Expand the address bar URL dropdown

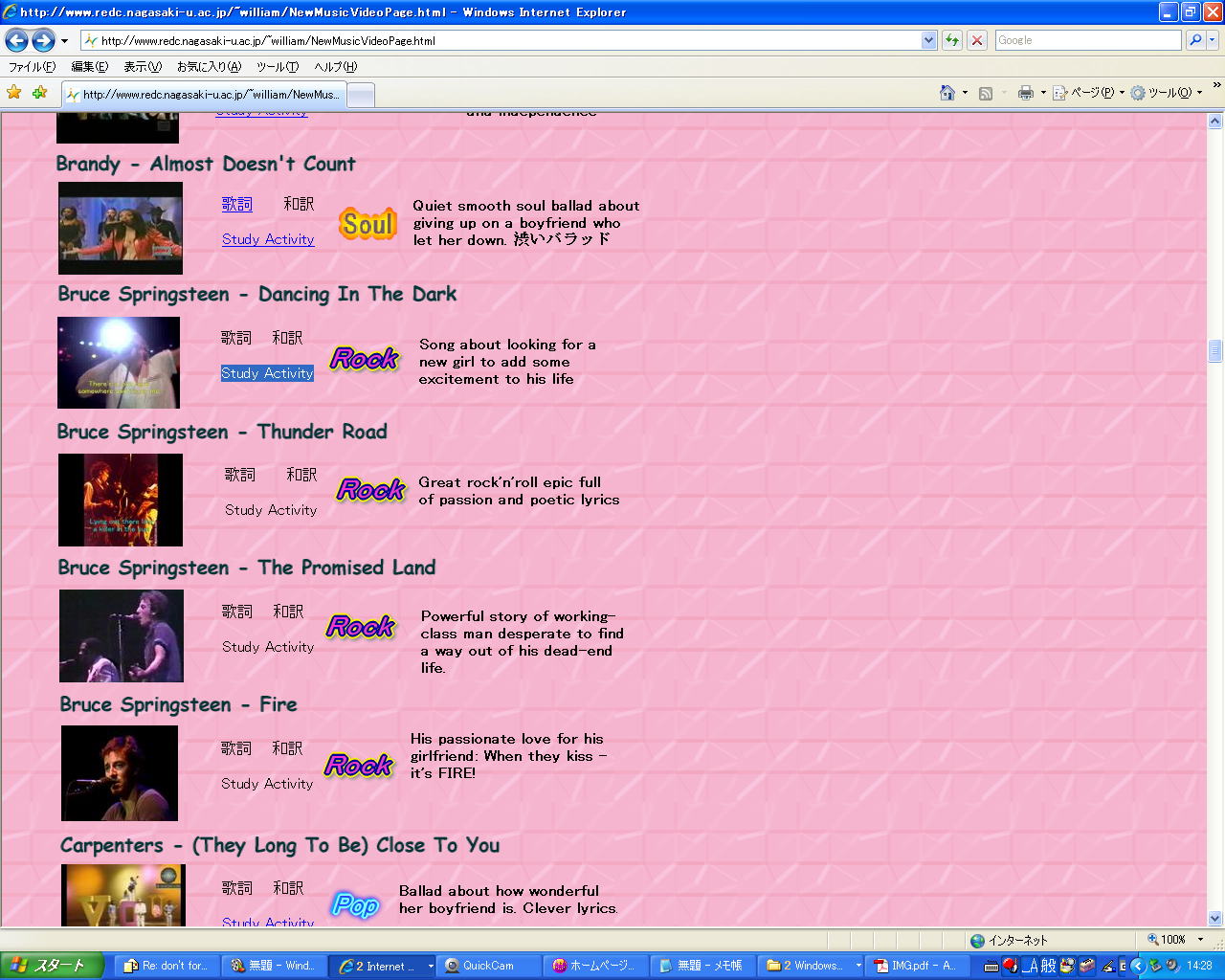click(x=928, y=40)
